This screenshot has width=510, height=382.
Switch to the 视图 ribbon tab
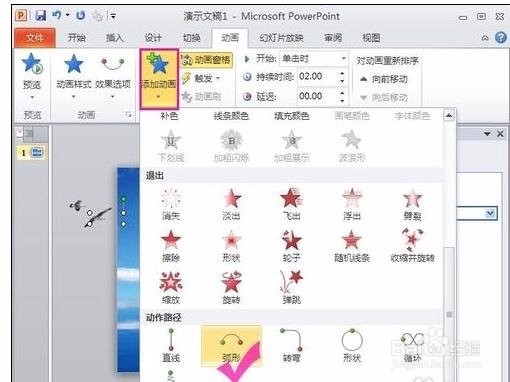pyautogui.click(x=371, y=38)
